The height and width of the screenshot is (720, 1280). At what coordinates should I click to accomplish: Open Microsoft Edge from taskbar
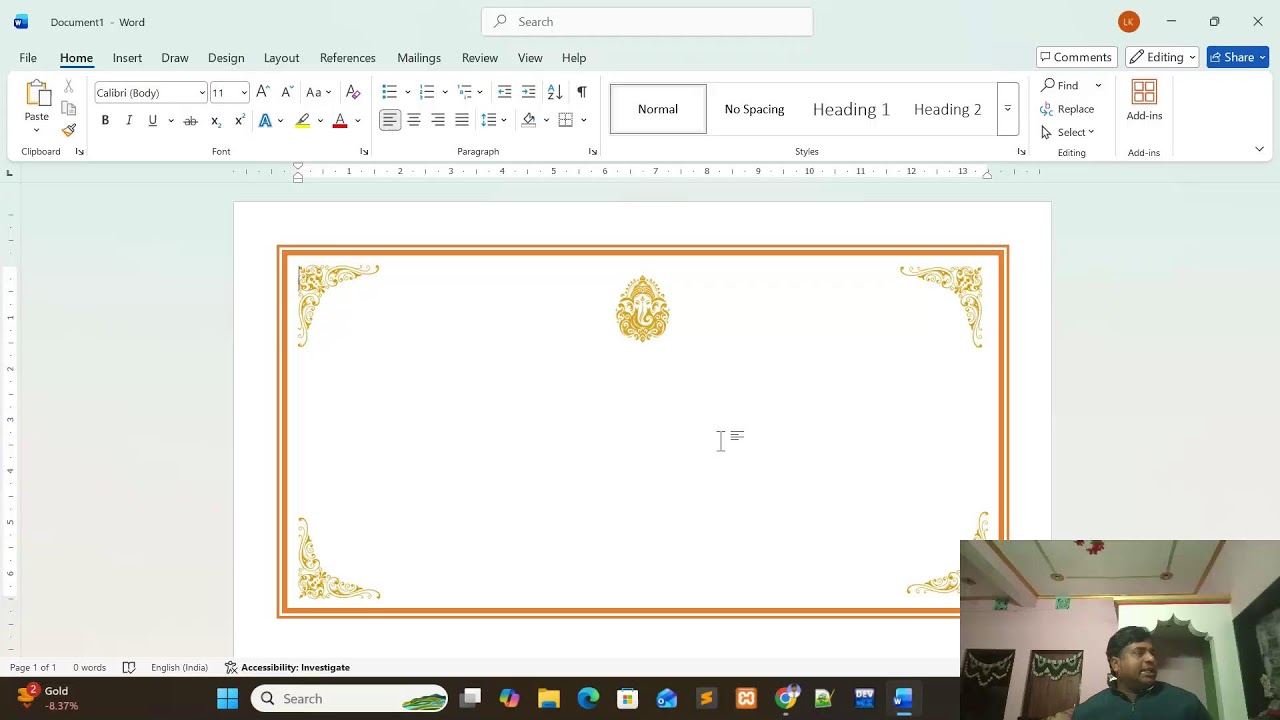coord(588,698)
